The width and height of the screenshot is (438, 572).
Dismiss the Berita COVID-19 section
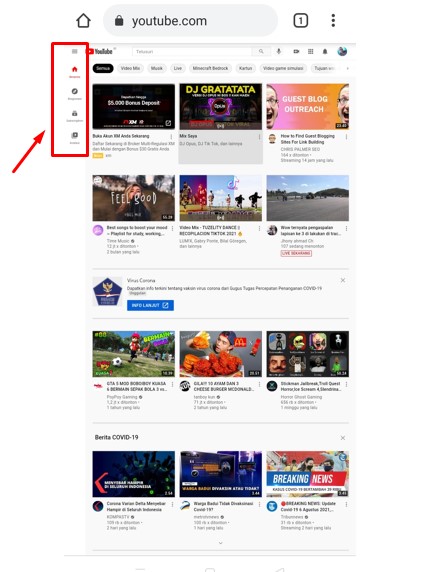[x=342, y=438]
